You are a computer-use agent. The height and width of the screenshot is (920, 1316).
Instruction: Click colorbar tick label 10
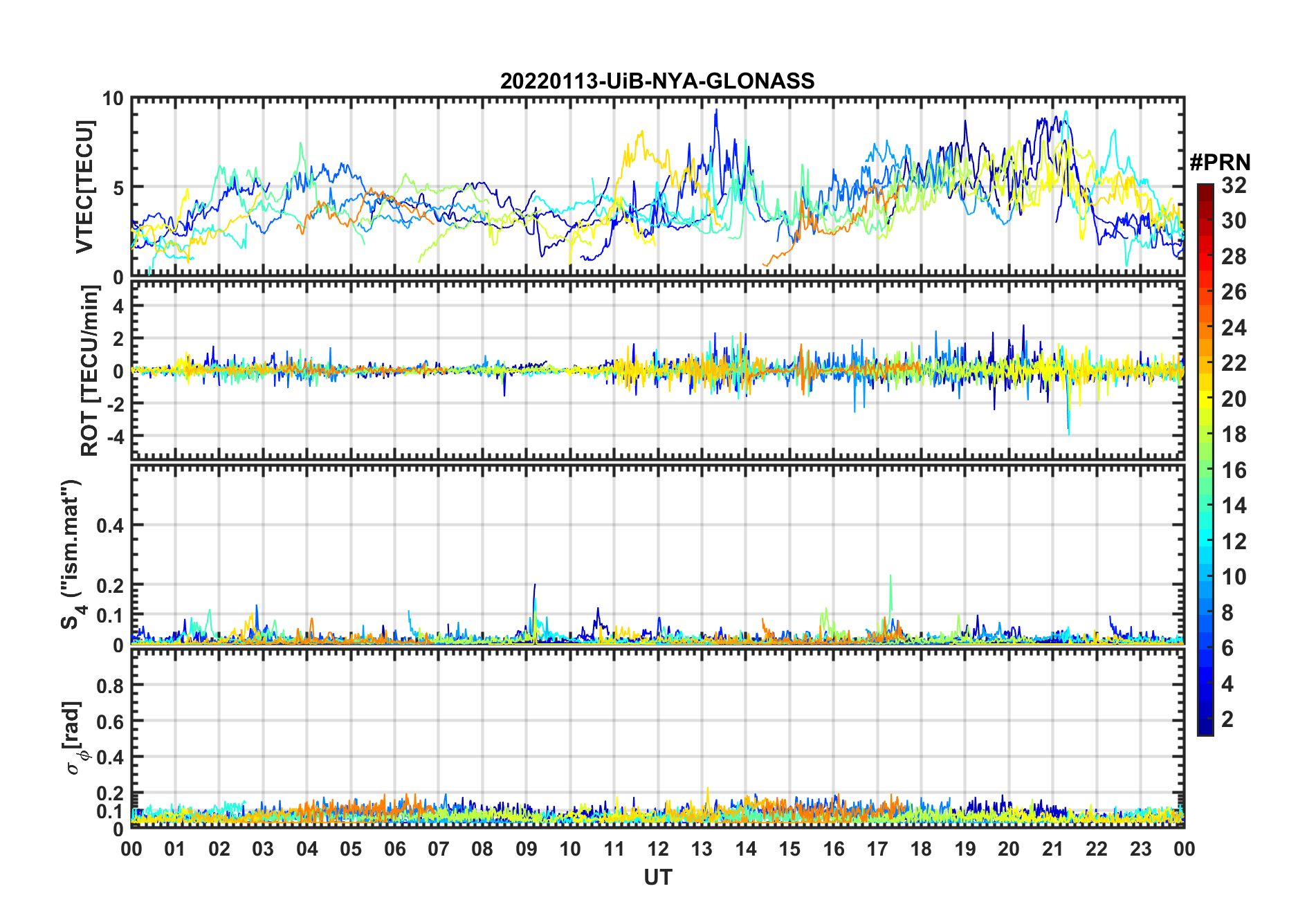1234,577
